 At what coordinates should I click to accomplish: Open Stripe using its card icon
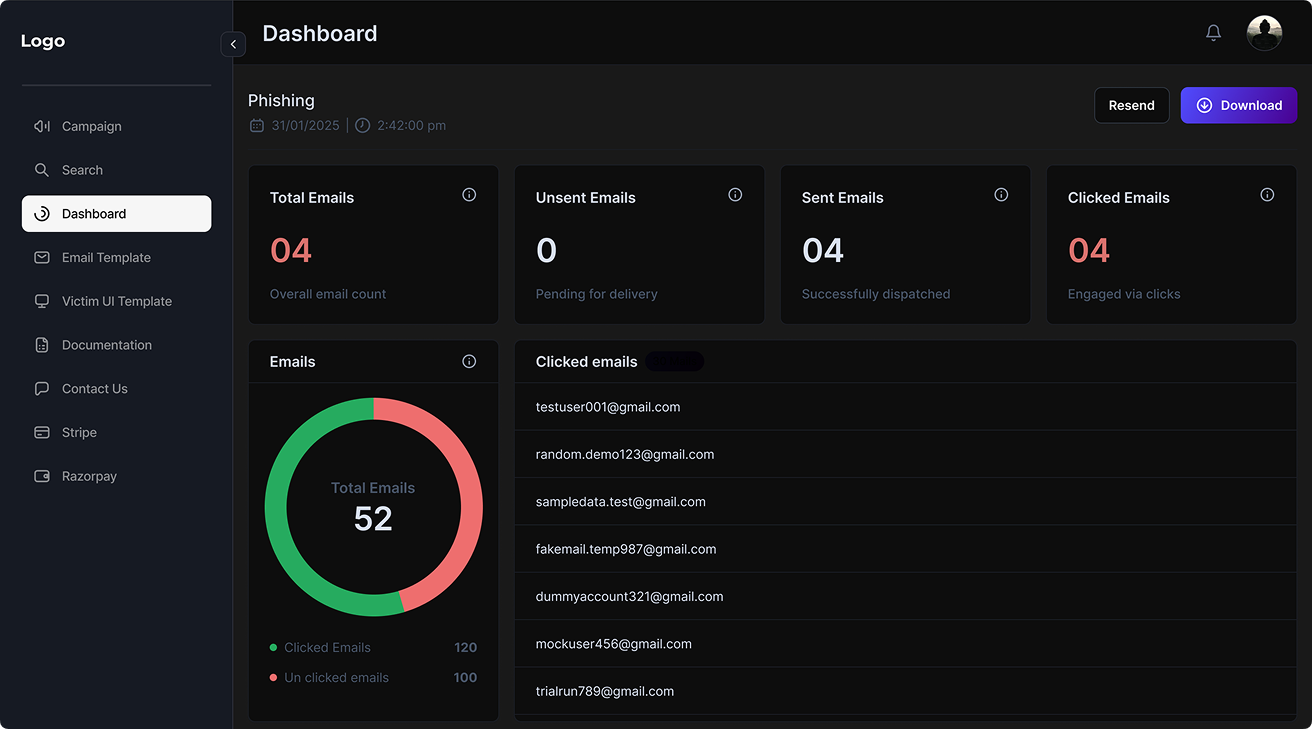[41, 432]
